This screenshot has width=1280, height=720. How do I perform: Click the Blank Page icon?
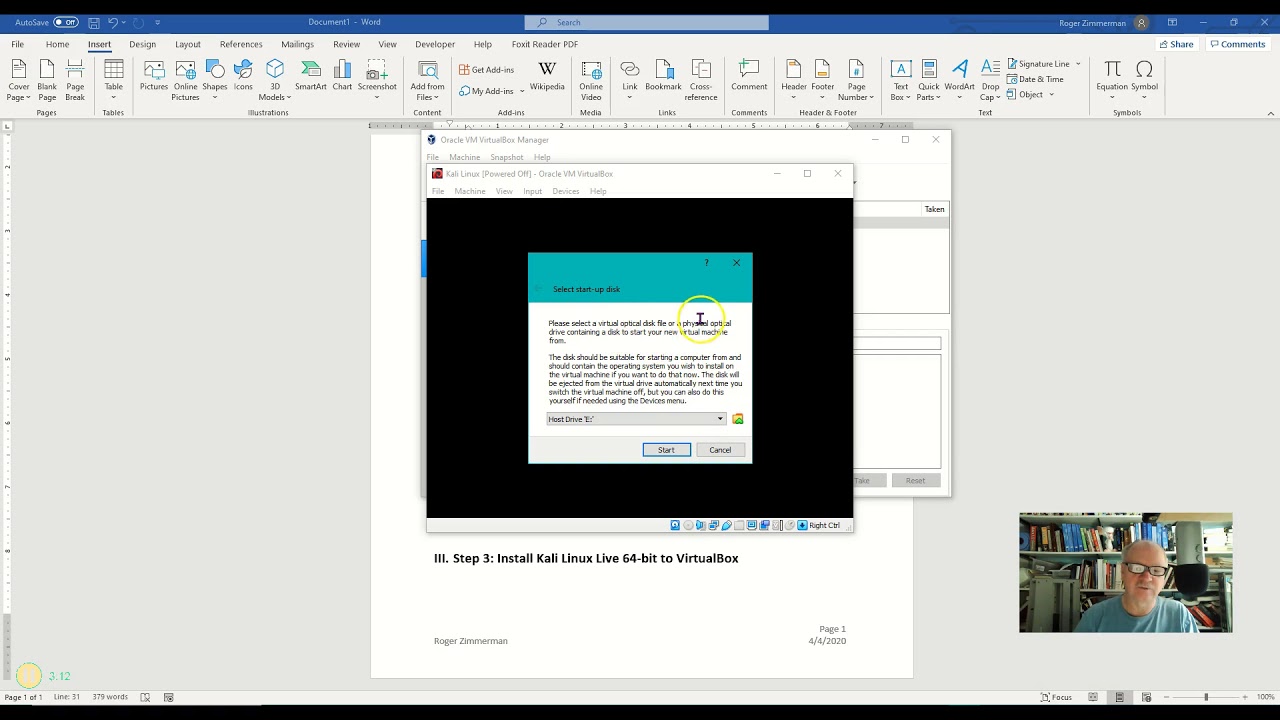[x=47, y=80]
